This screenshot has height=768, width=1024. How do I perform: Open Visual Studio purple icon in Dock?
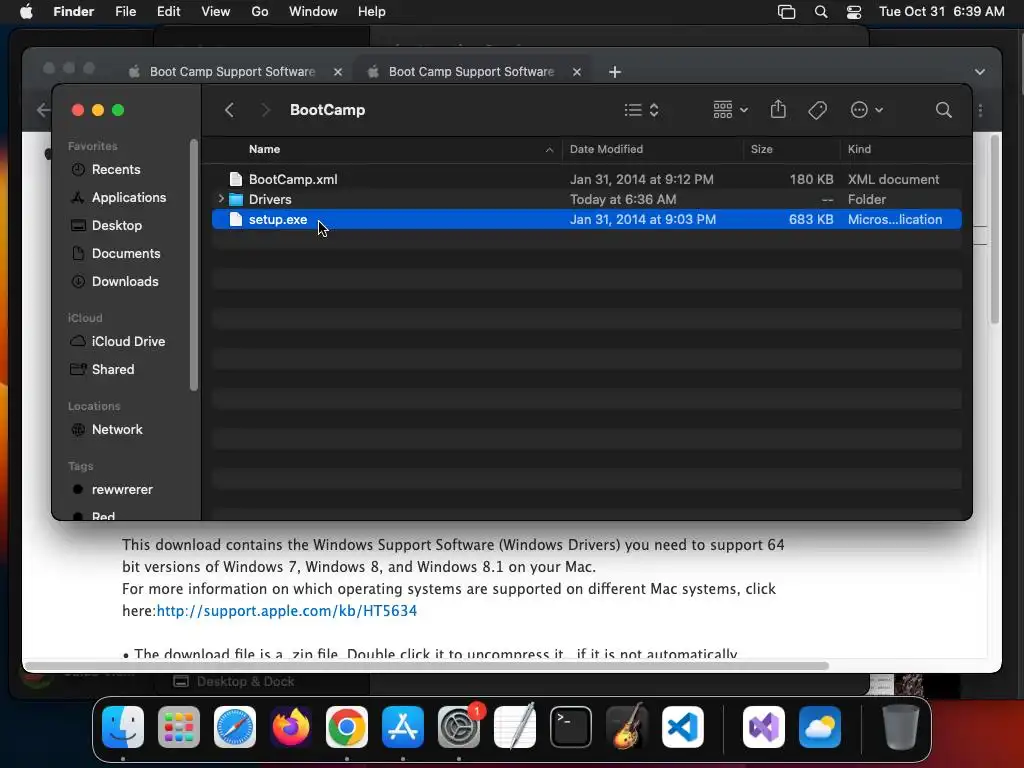click(764, 727)
